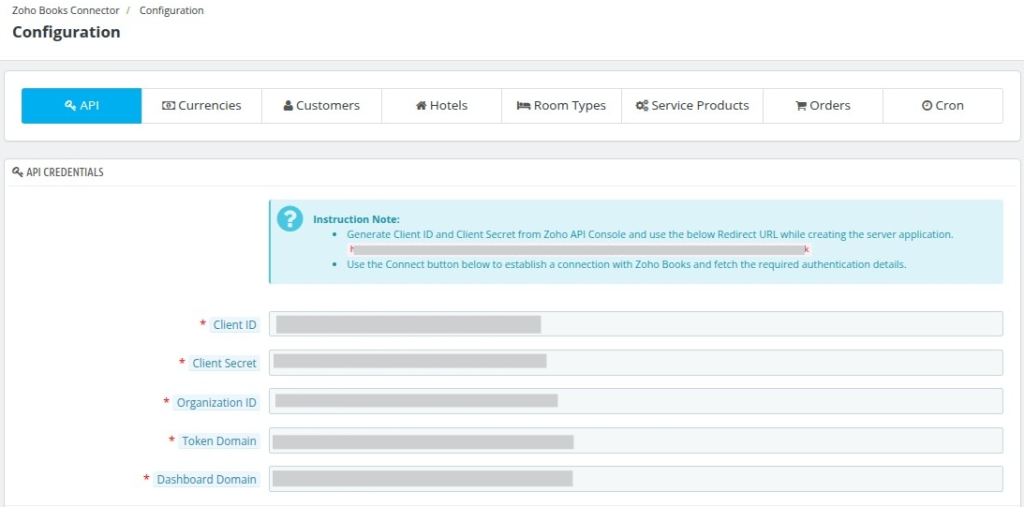The image size is (1024, 507).
Task: Select the Cron tab
Action: [942, 106]
